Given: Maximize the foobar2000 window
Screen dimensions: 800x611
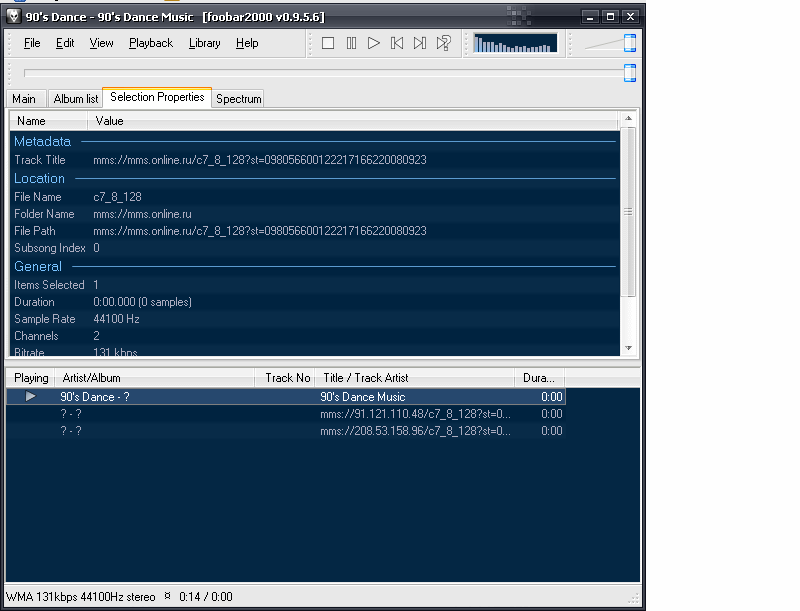Looking at the screenshot, I should pos(610,17).
